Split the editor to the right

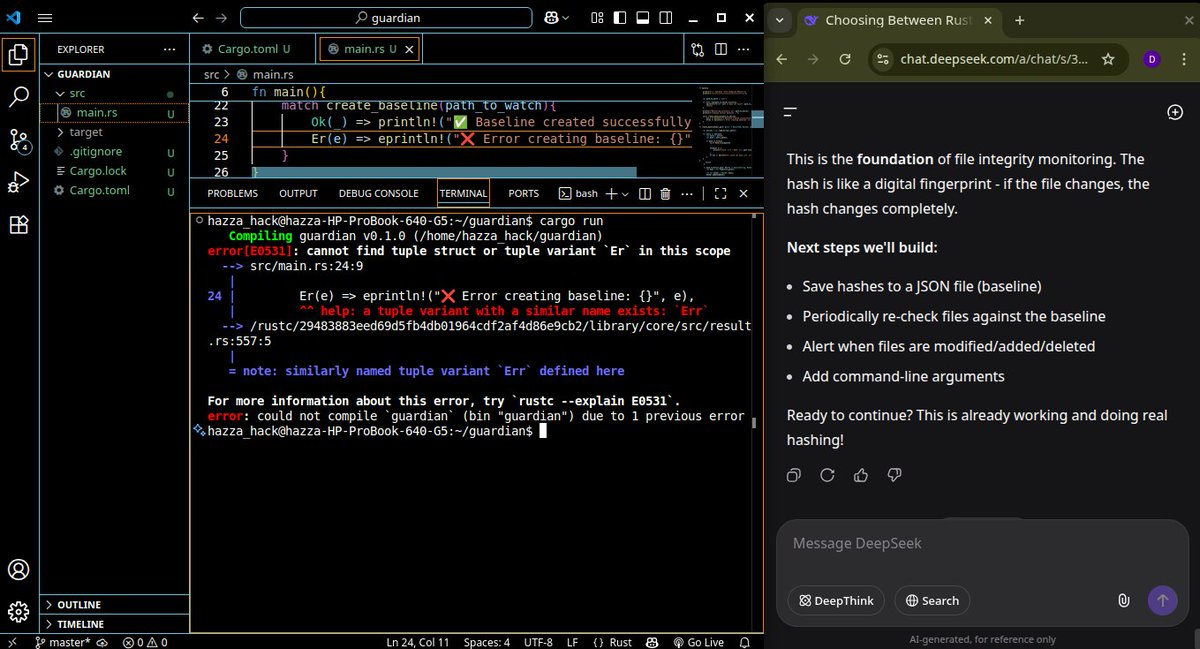tap(723, 49)
